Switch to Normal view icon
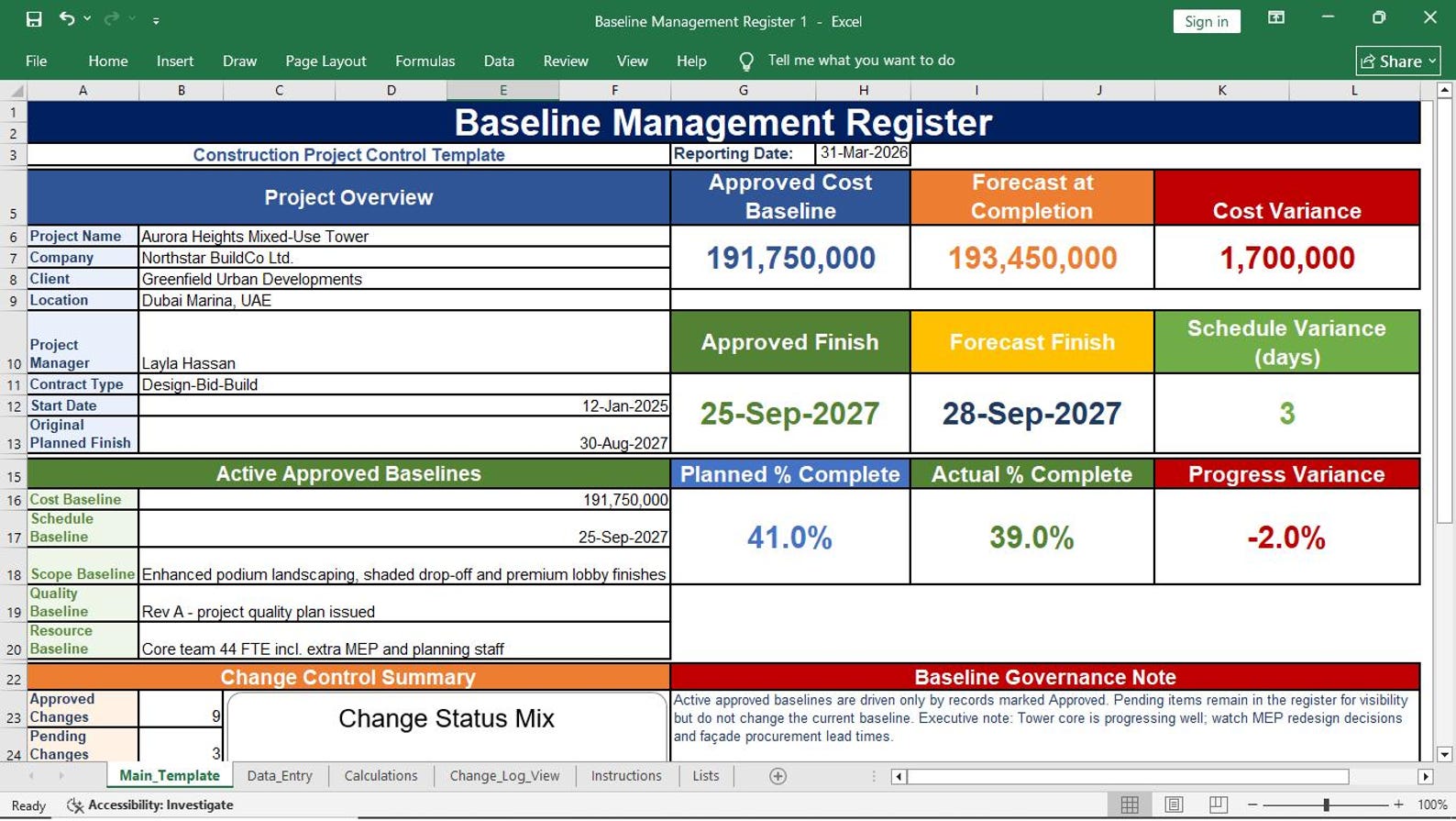The image size is (1456, 821). pos(1130,805)
